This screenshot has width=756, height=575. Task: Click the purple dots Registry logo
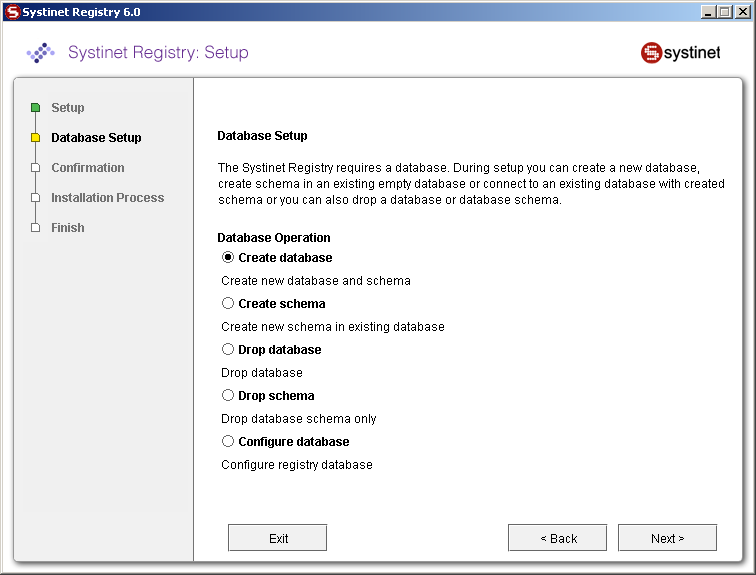coord(40,53)
